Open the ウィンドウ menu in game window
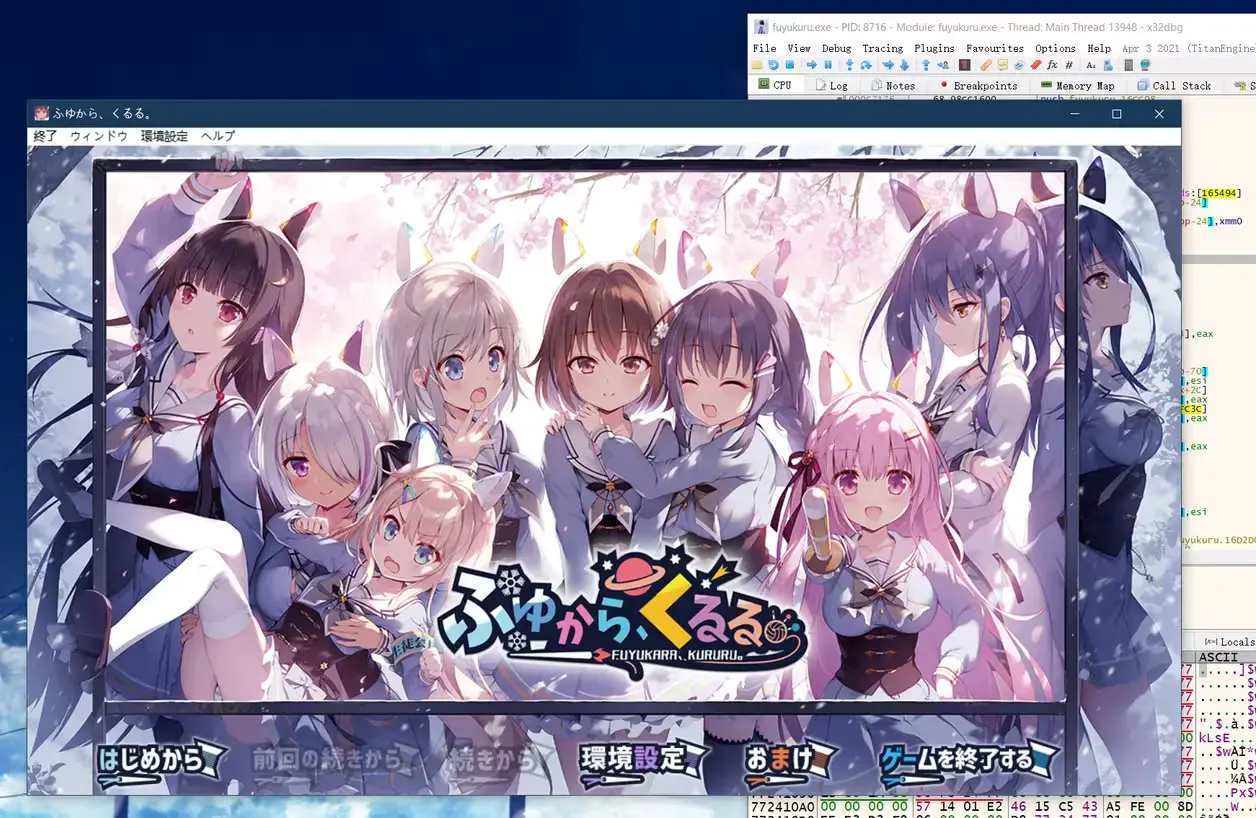1256x818 pixels. pos(99,136)
